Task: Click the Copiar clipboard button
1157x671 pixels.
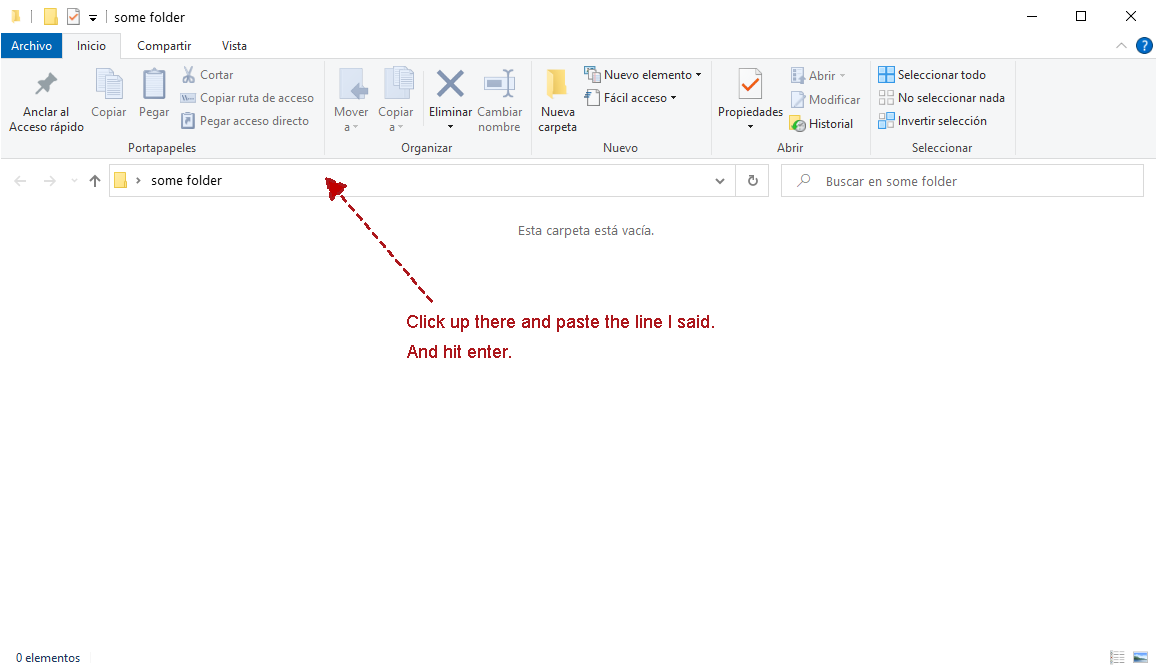Action: [108, 94]
